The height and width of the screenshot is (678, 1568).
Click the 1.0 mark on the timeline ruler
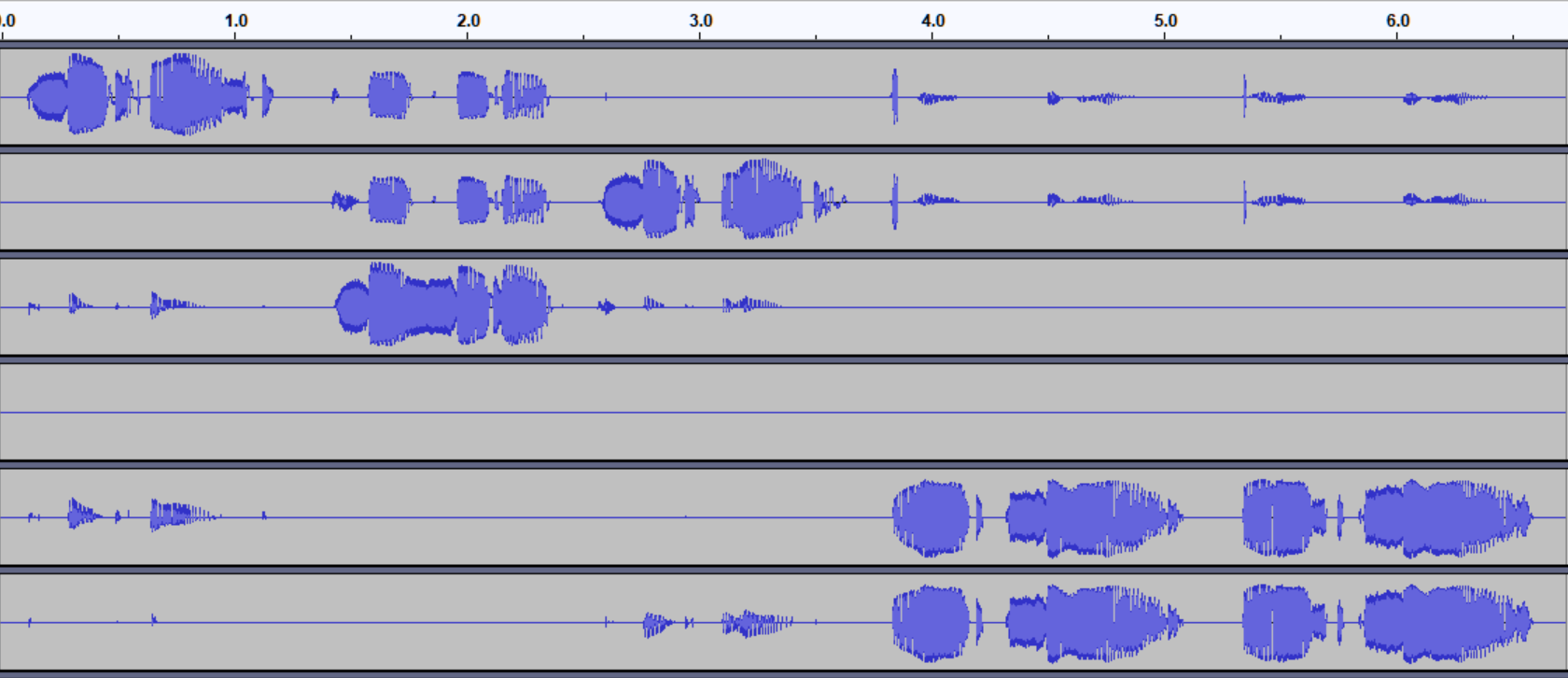[236, 21]
